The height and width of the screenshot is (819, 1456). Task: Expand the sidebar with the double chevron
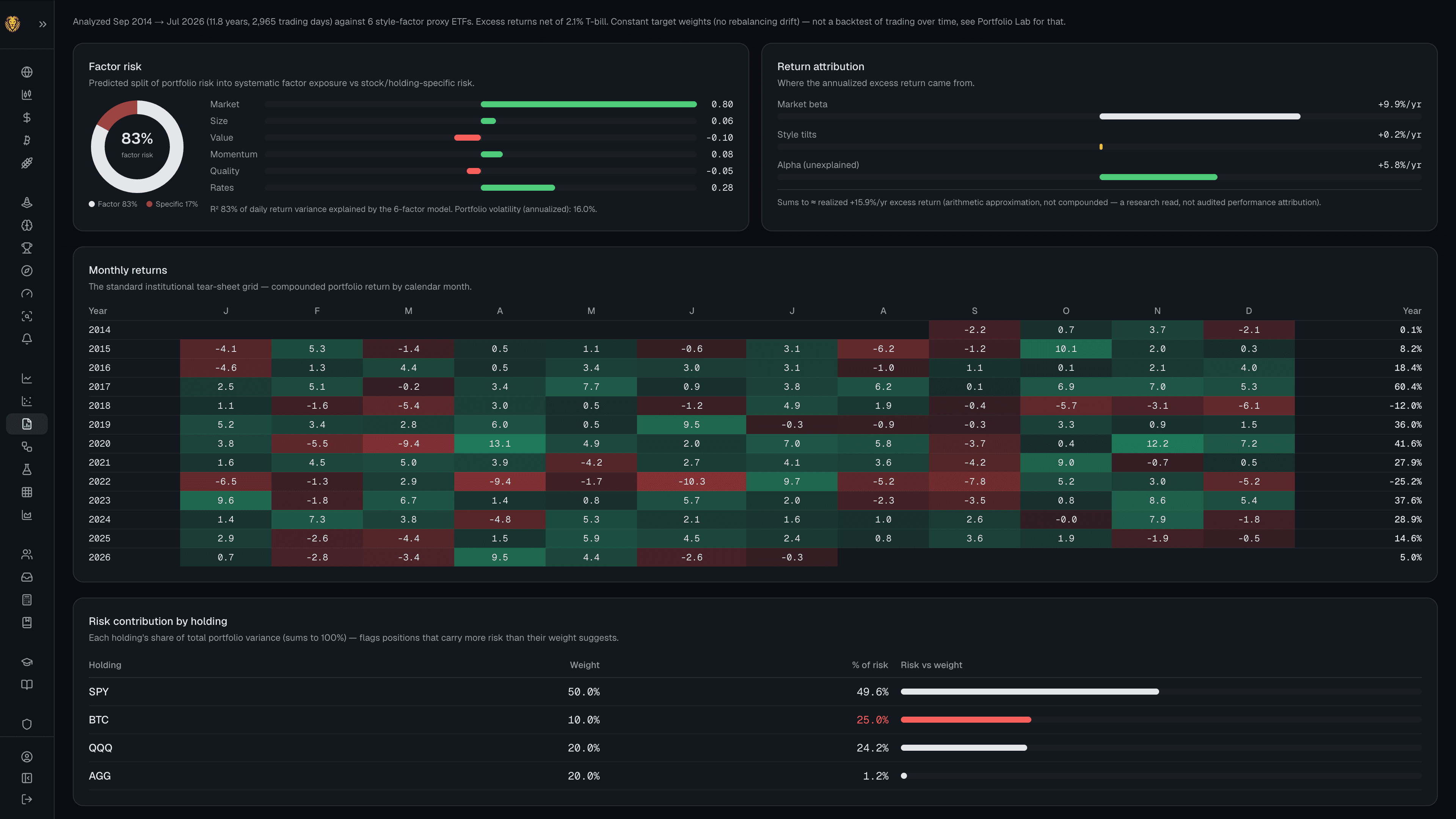click(x=43, y=24)
